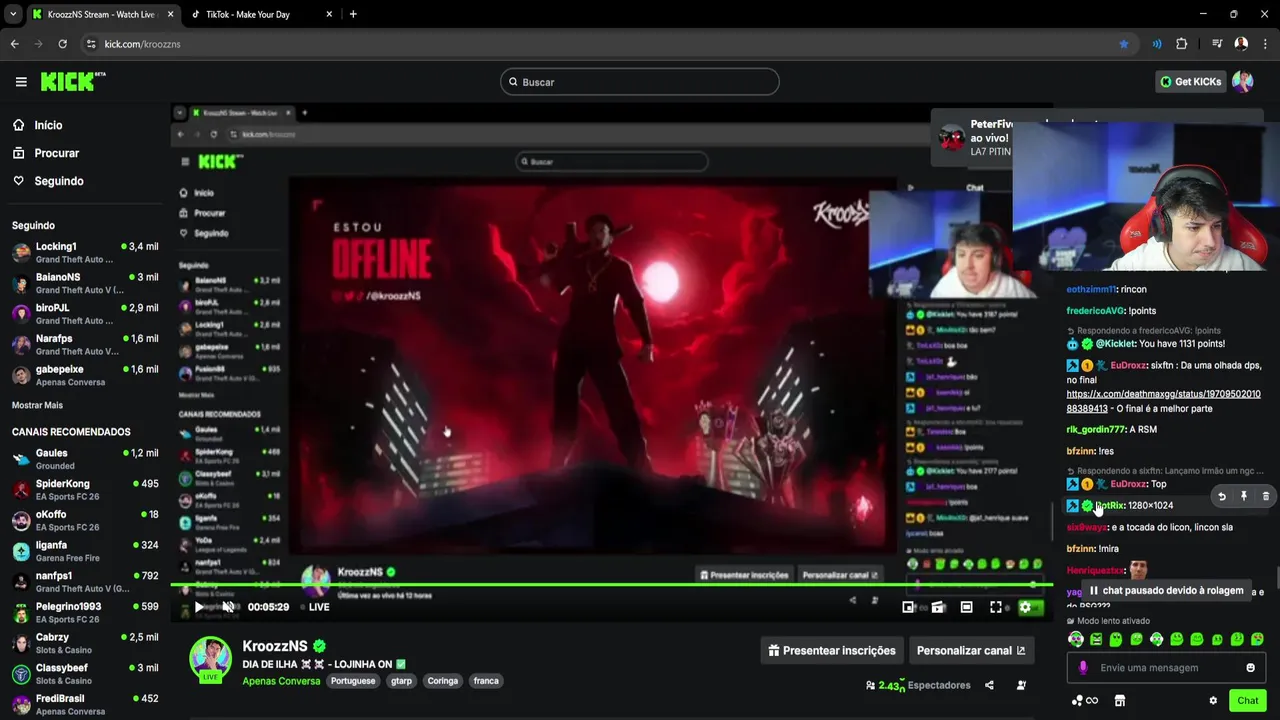Open the channel user/moderation icon

[x=1021, y=685]
